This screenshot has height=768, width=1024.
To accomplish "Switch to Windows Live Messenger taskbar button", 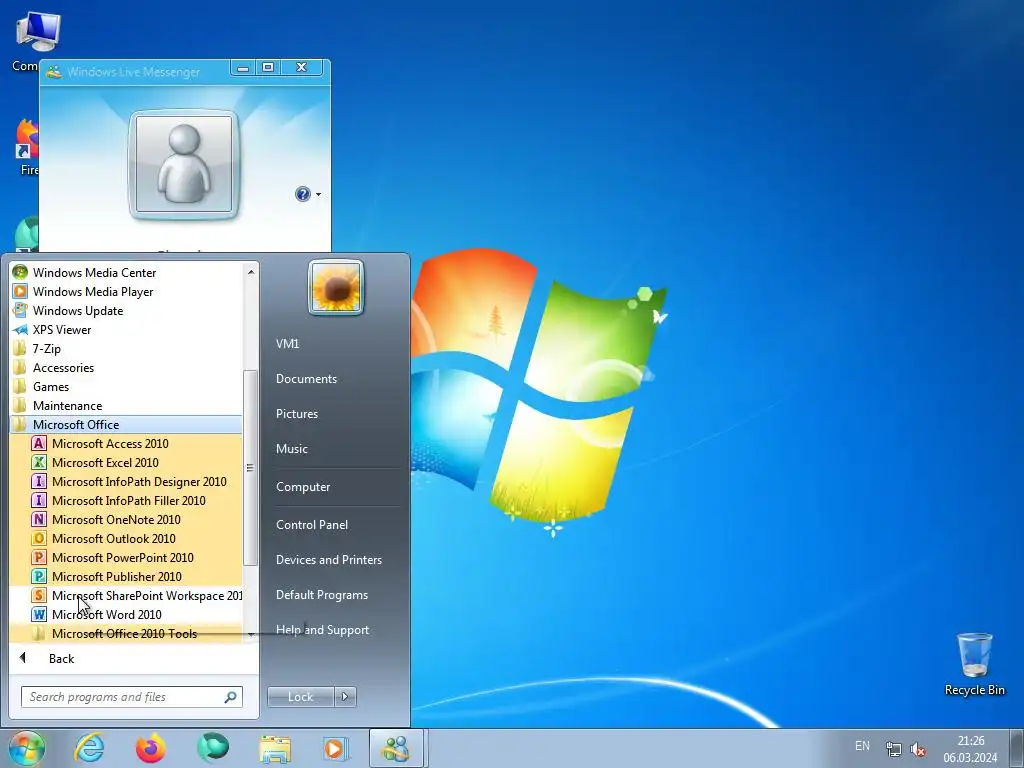I will coord(397,748).
